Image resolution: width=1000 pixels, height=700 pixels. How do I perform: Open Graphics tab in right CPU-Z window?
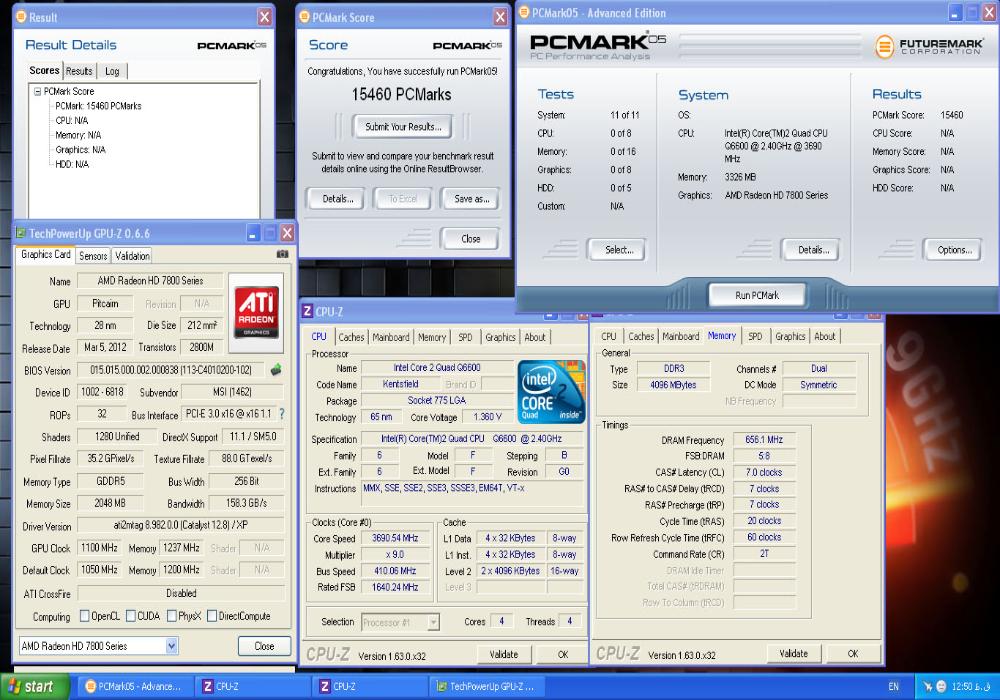point(790,336)
